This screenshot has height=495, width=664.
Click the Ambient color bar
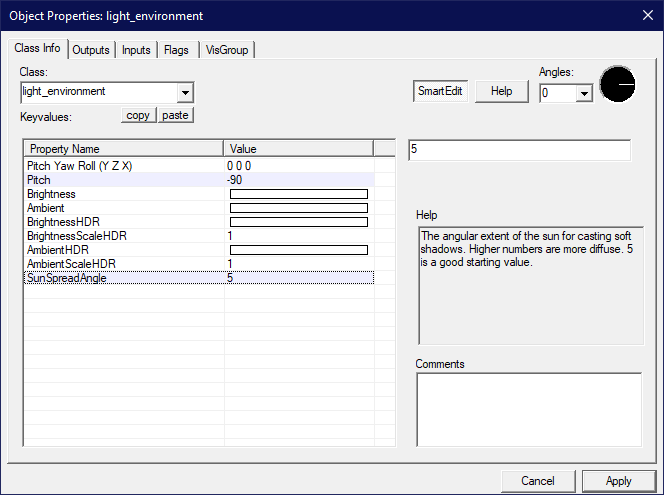click(x=299, y=208)
